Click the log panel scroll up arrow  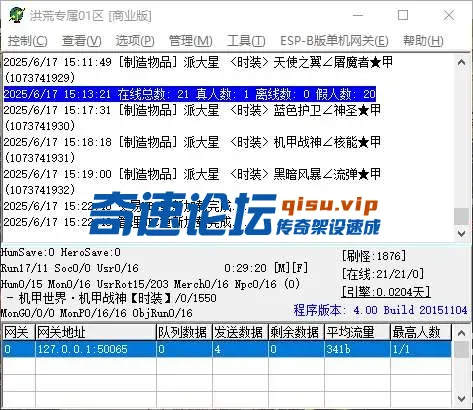462,62
